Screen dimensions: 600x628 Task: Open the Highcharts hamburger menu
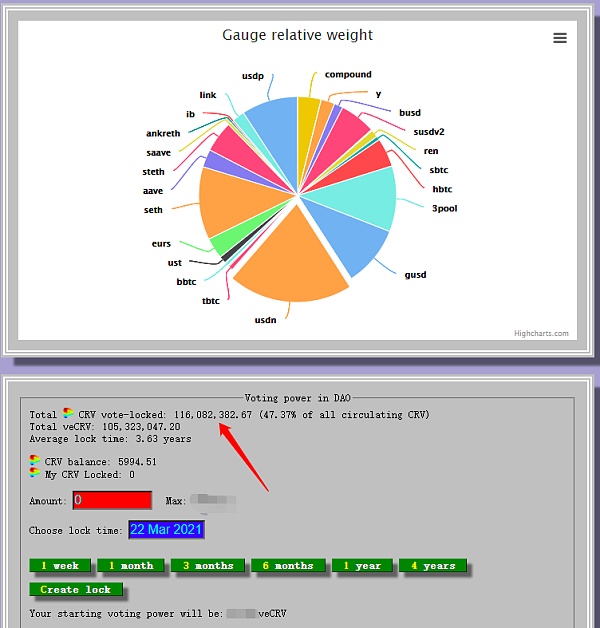(560, 38)
